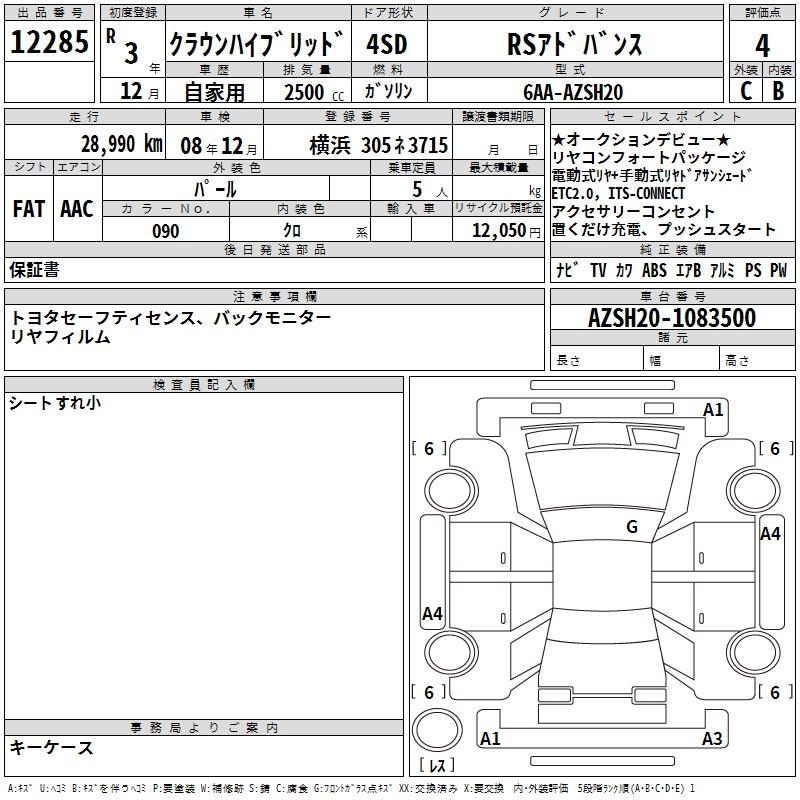800x800 pixels.
Task: Select the キーケース office notice
Action: coord(52,747)
